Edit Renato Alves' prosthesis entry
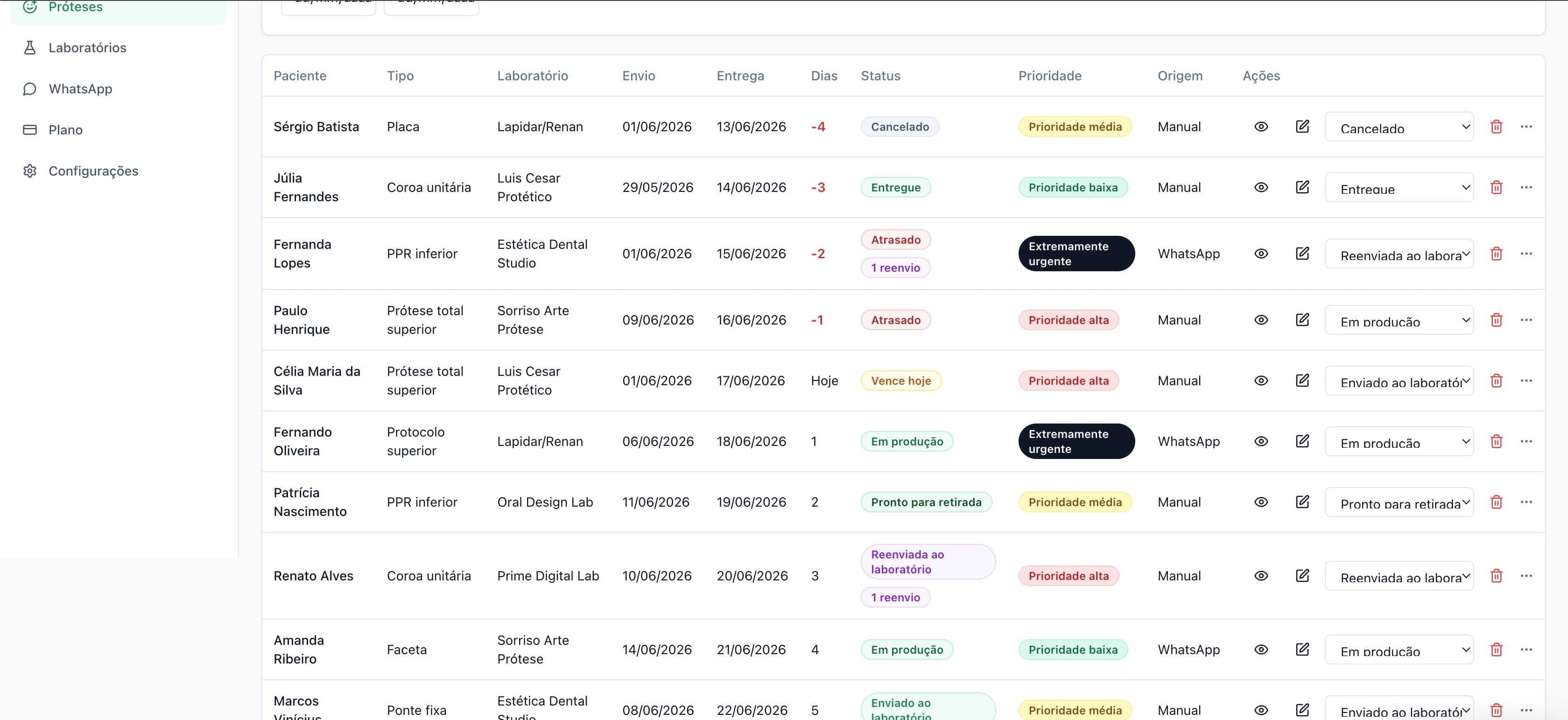The height and width of the screenshot is (720, 1568). click(1302, 576)
